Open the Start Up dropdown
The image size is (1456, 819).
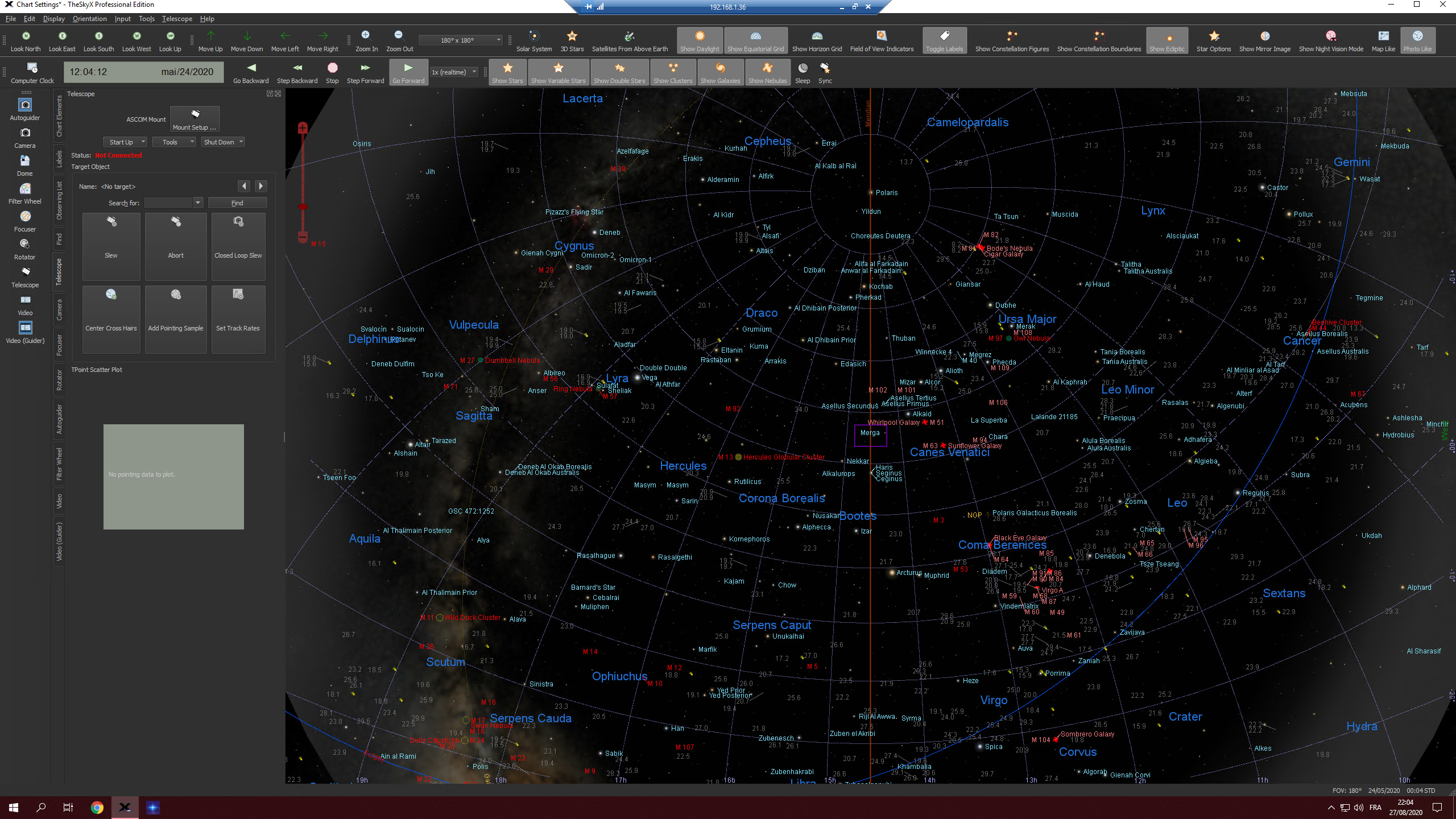[125, 142]
